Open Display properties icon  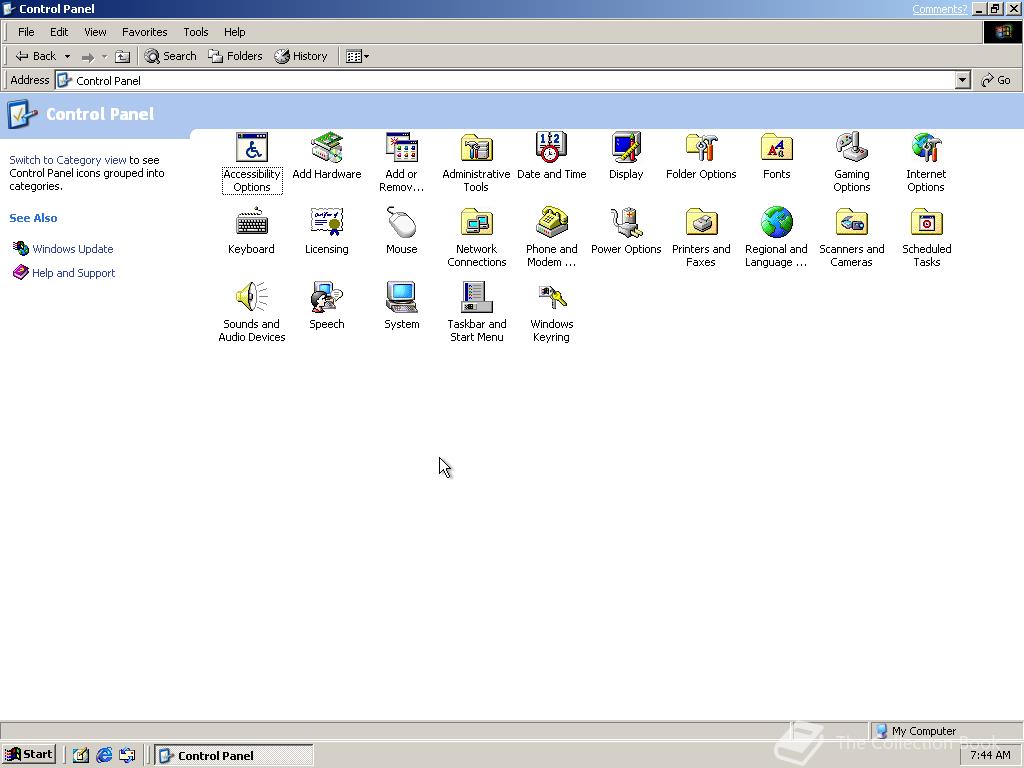[x=626, y=156]
